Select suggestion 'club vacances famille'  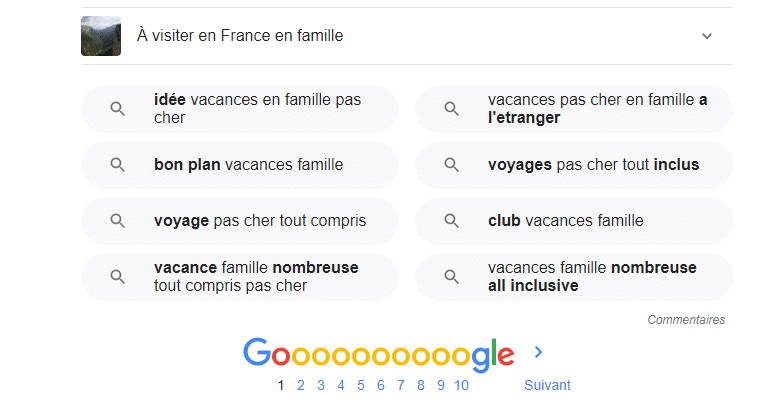(x=574, y=221)
